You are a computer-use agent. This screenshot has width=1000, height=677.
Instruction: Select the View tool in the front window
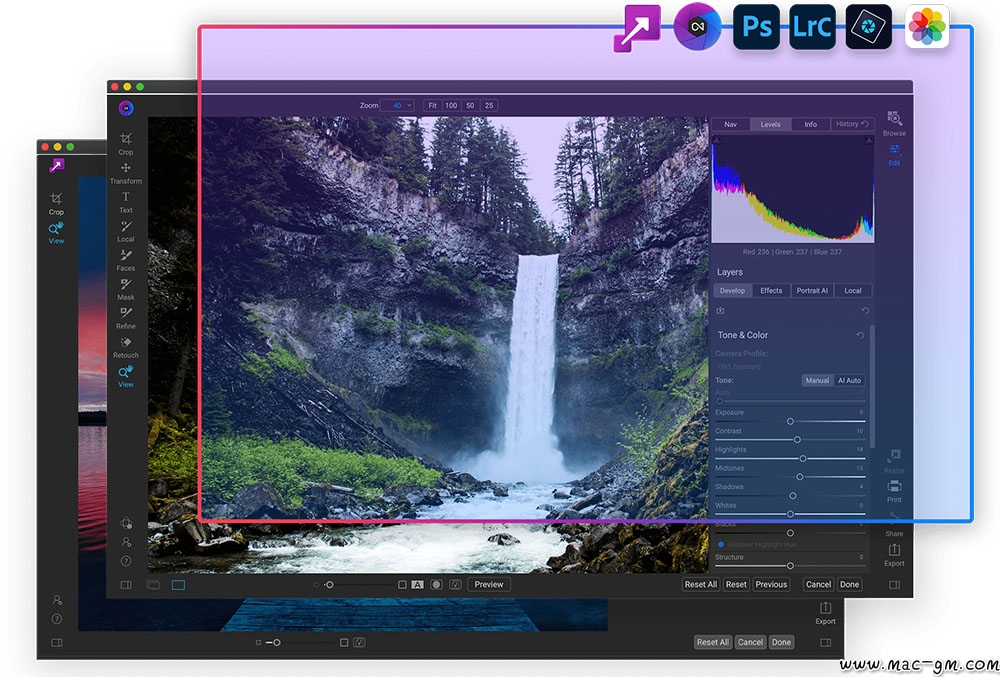[x=126, y=376]
